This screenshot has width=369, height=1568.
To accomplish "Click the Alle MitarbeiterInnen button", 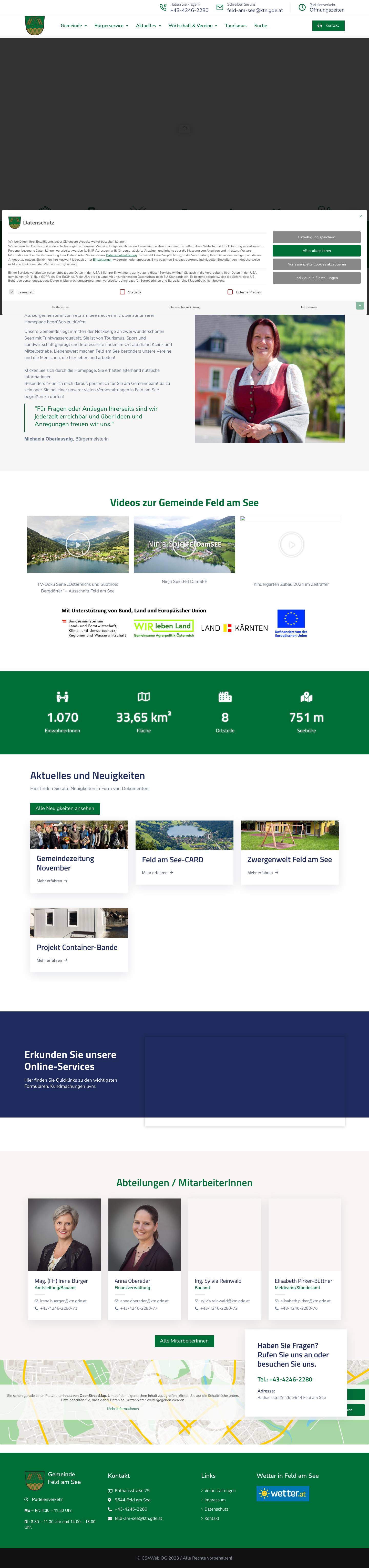I will pos(184,1341).
